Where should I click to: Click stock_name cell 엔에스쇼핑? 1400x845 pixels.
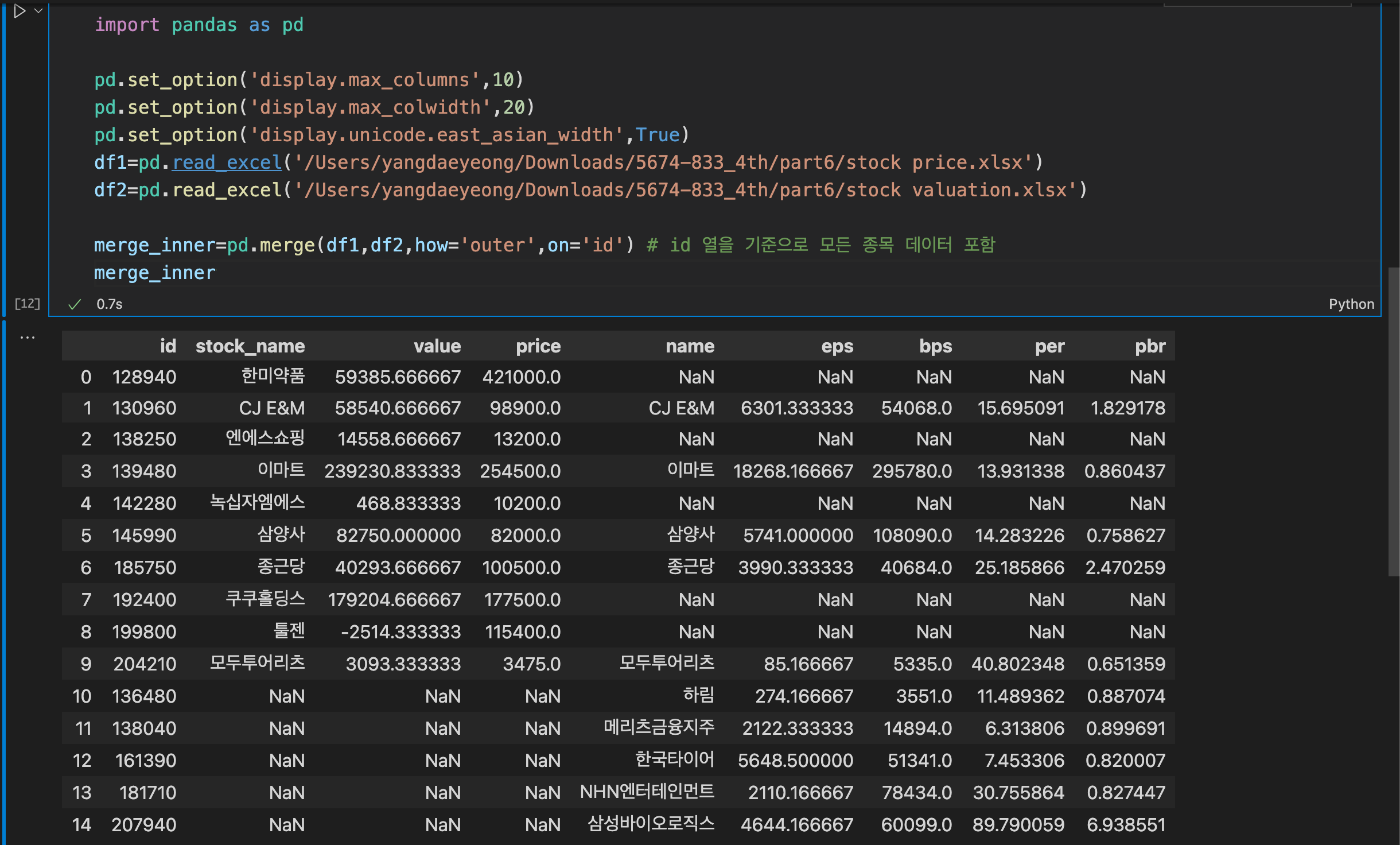click(x=265, y=438)
